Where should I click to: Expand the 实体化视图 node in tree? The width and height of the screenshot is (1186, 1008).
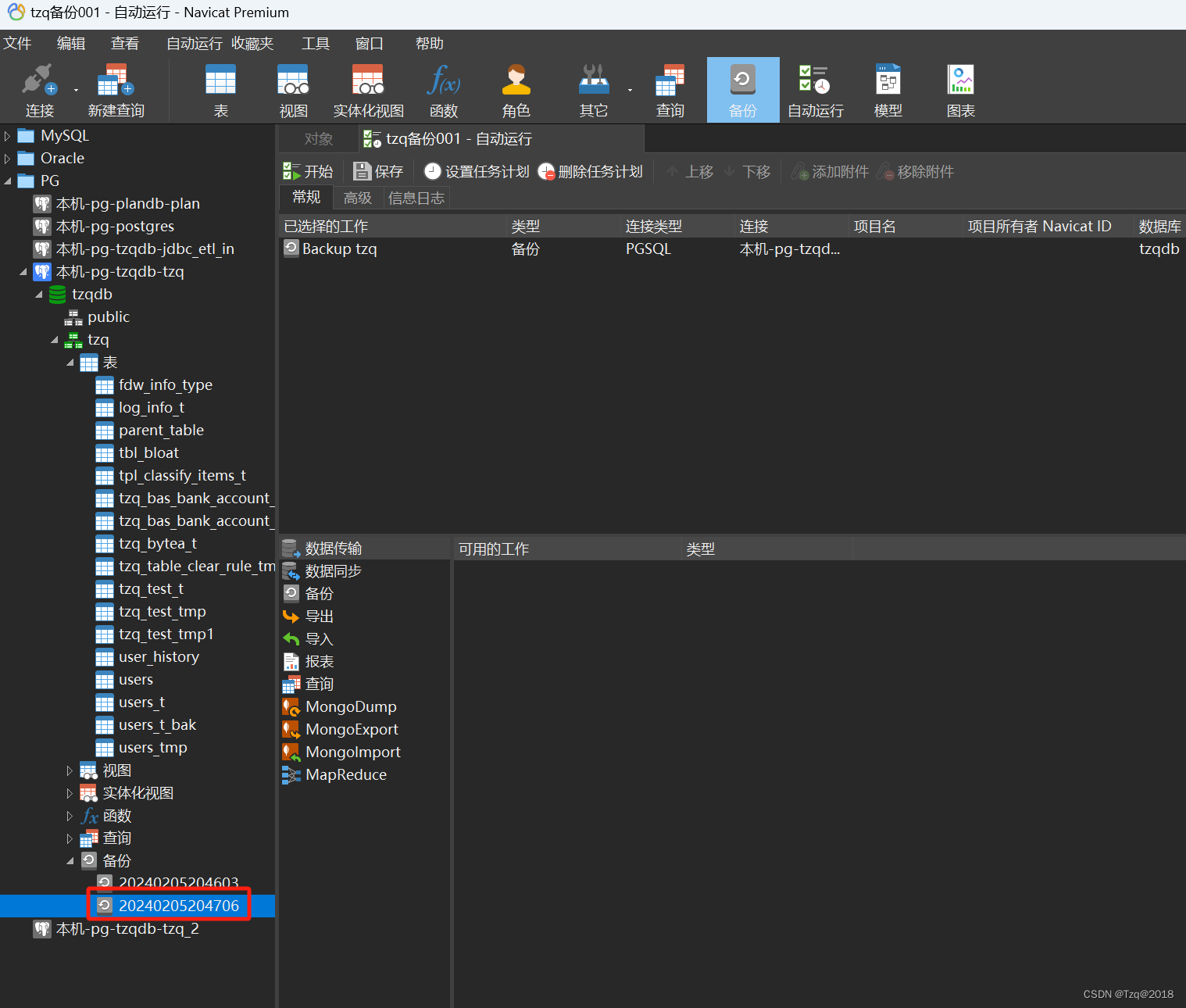coord(70,793)
